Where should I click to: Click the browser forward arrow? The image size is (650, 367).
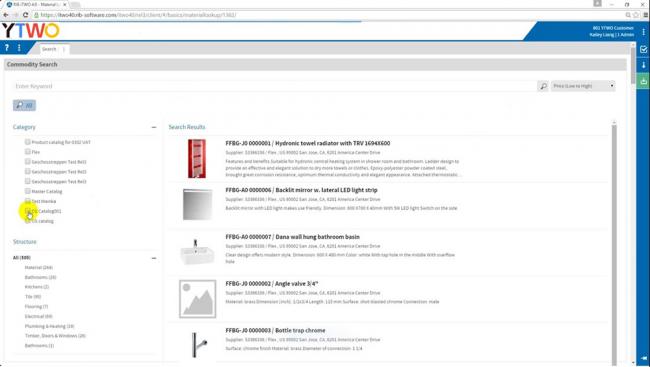click(x=16, y=15)
